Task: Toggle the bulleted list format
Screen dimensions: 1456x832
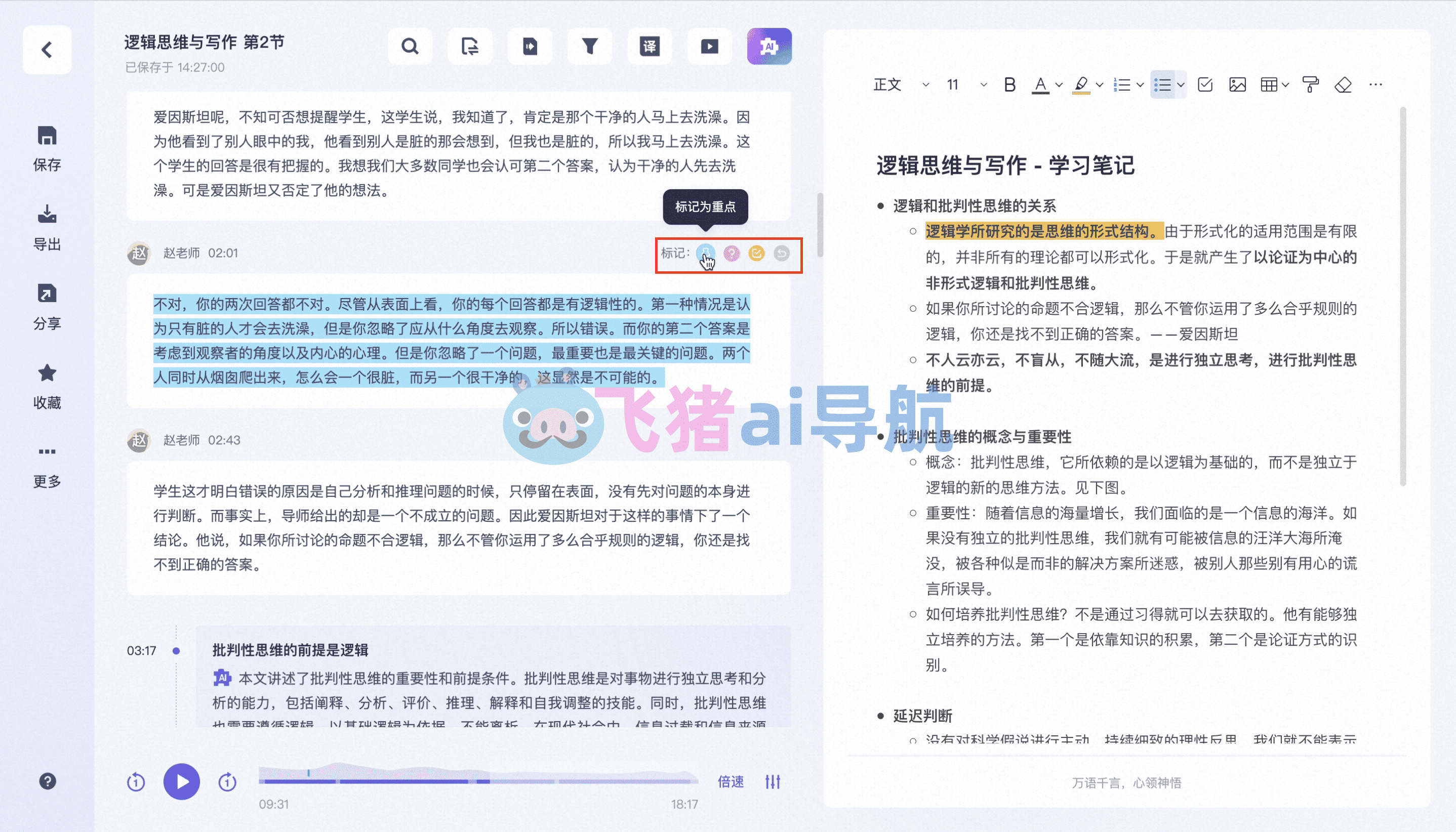Action: point(1162,85)
